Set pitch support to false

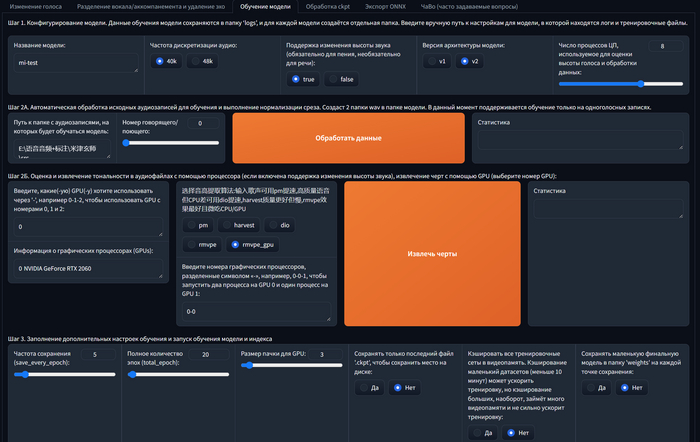(x=341, y=79)
